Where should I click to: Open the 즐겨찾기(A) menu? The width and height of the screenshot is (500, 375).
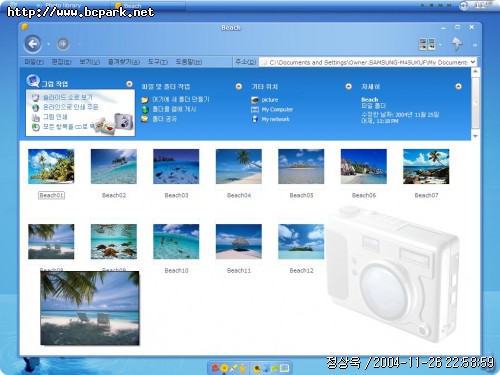click(124, 62)
